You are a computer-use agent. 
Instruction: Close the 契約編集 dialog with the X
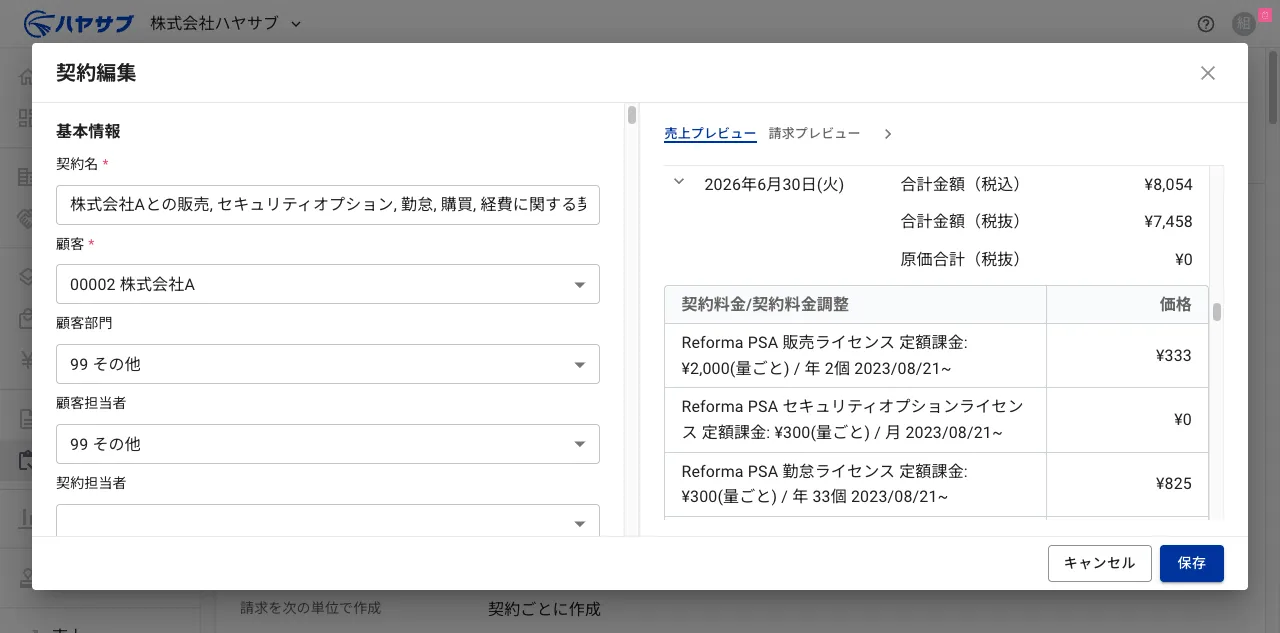[1208, 73]
